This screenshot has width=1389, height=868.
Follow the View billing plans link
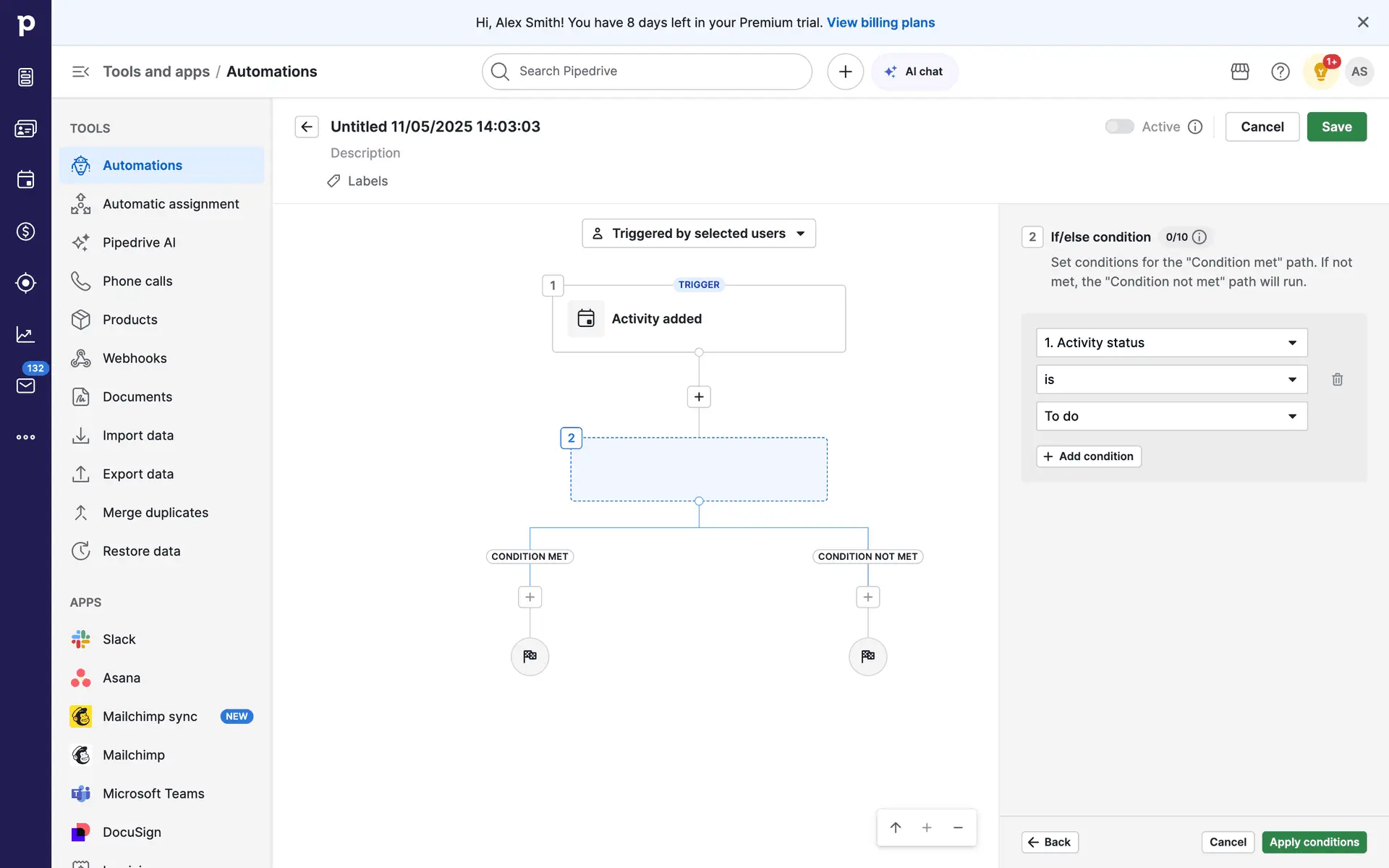(x=880, y=22)
